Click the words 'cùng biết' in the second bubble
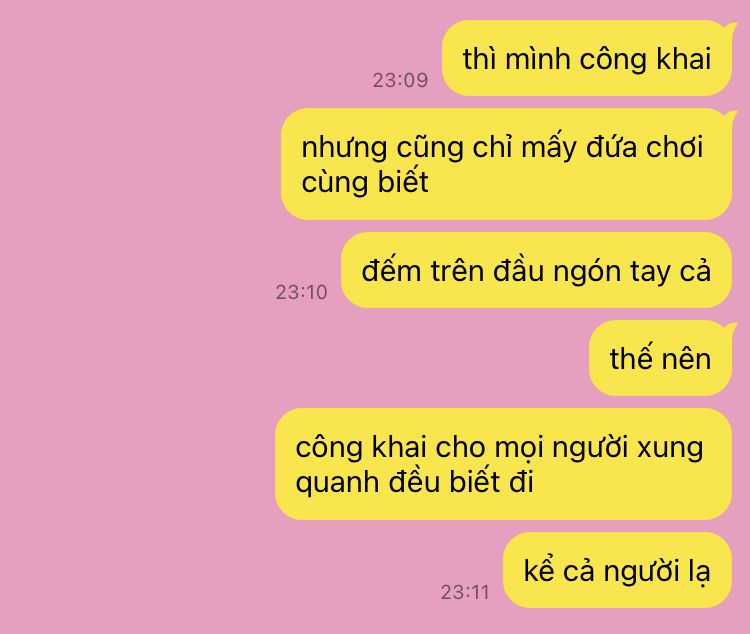This screenshot has height=634, width=750. pos(365,182)
